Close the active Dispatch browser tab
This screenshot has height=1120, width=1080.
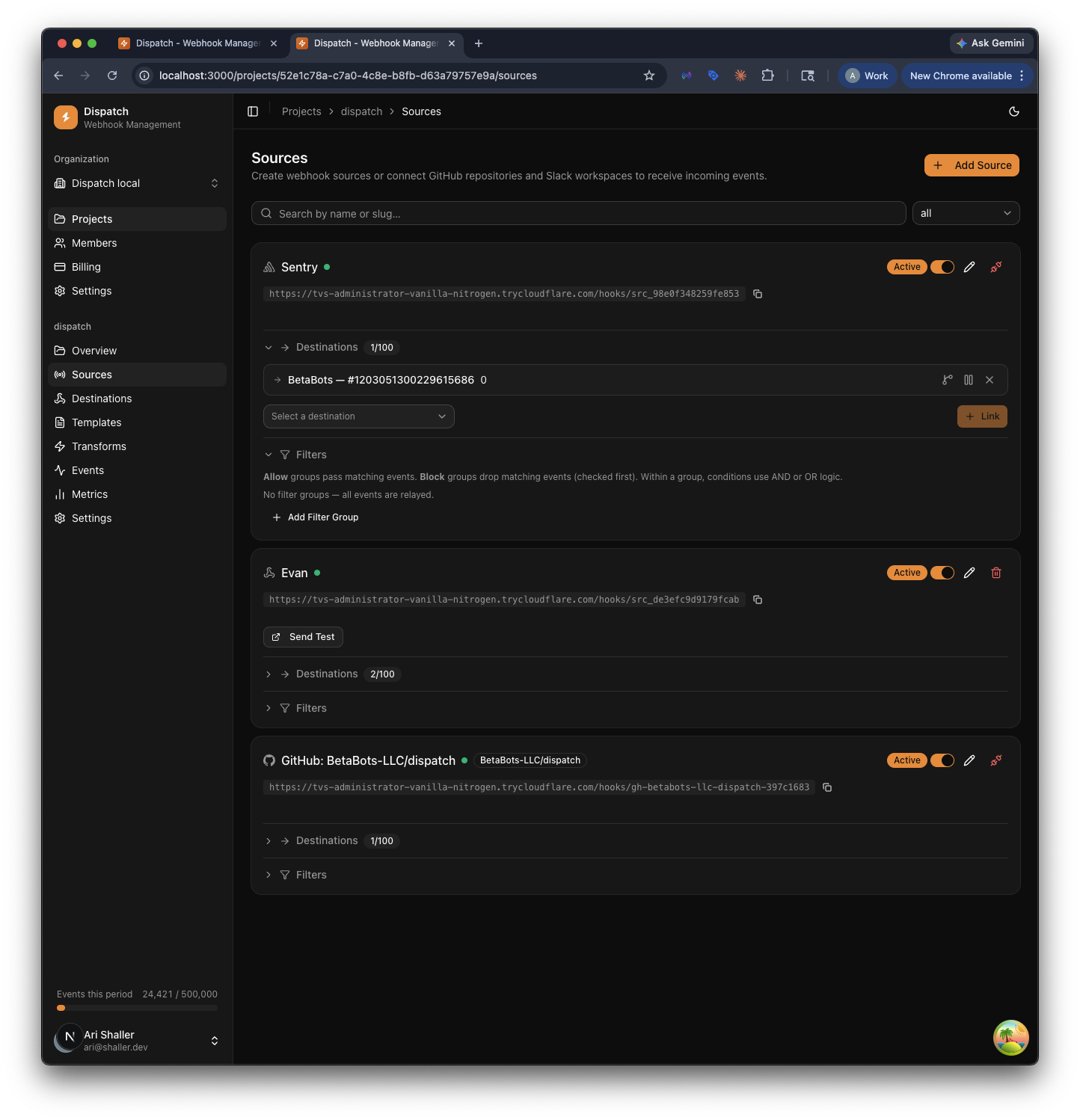pos(452,43)
